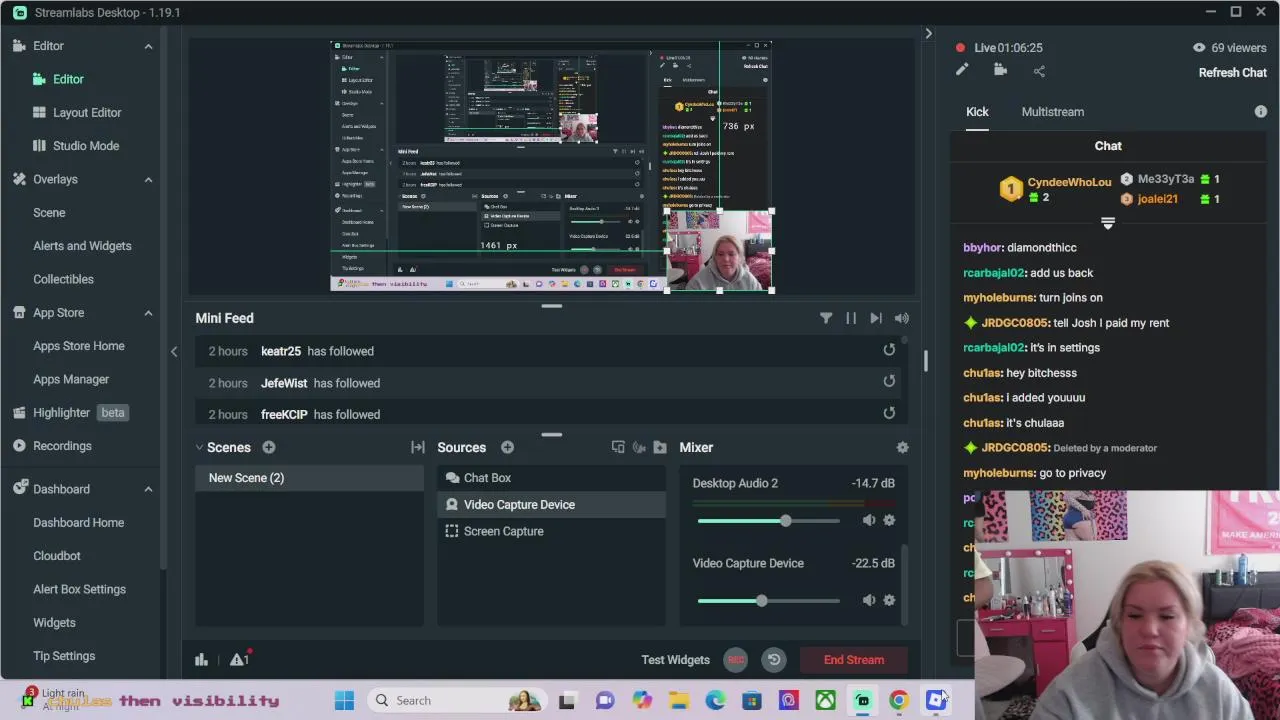
Task: Select New Scene (2) in Scenes
Action: click(x=309, y=478)
